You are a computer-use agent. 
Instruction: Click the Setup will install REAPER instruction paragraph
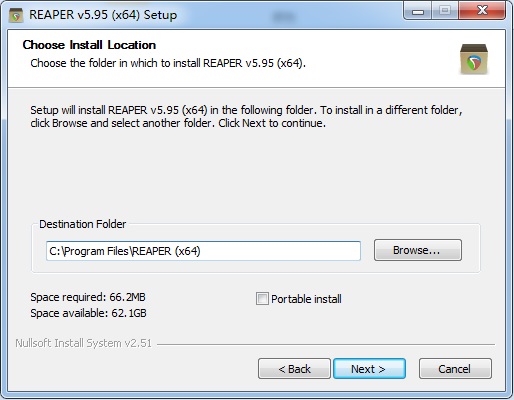click(x=246, y=116)
